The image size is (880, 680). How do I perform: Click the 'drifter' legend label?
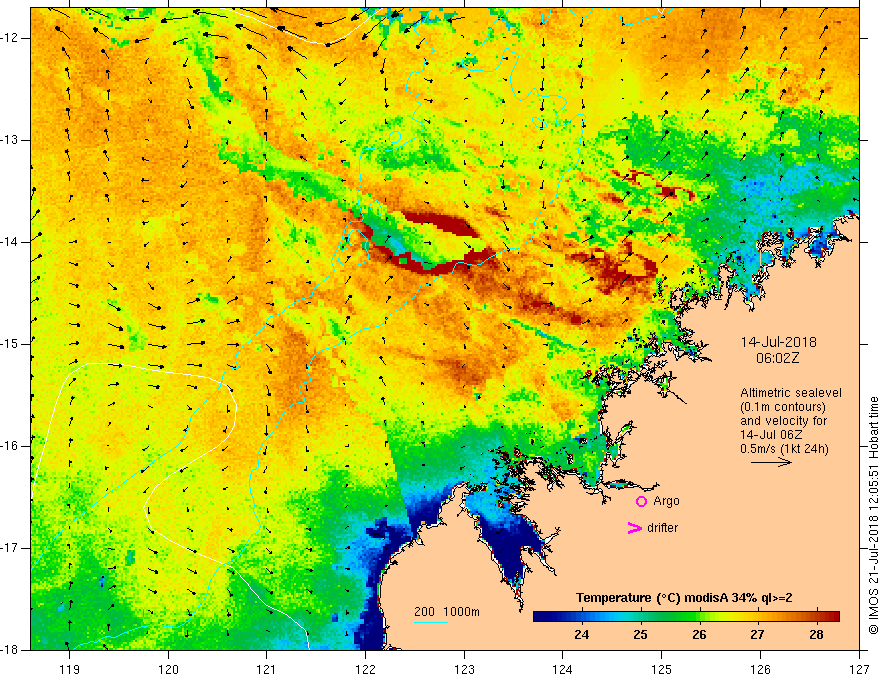662,528
